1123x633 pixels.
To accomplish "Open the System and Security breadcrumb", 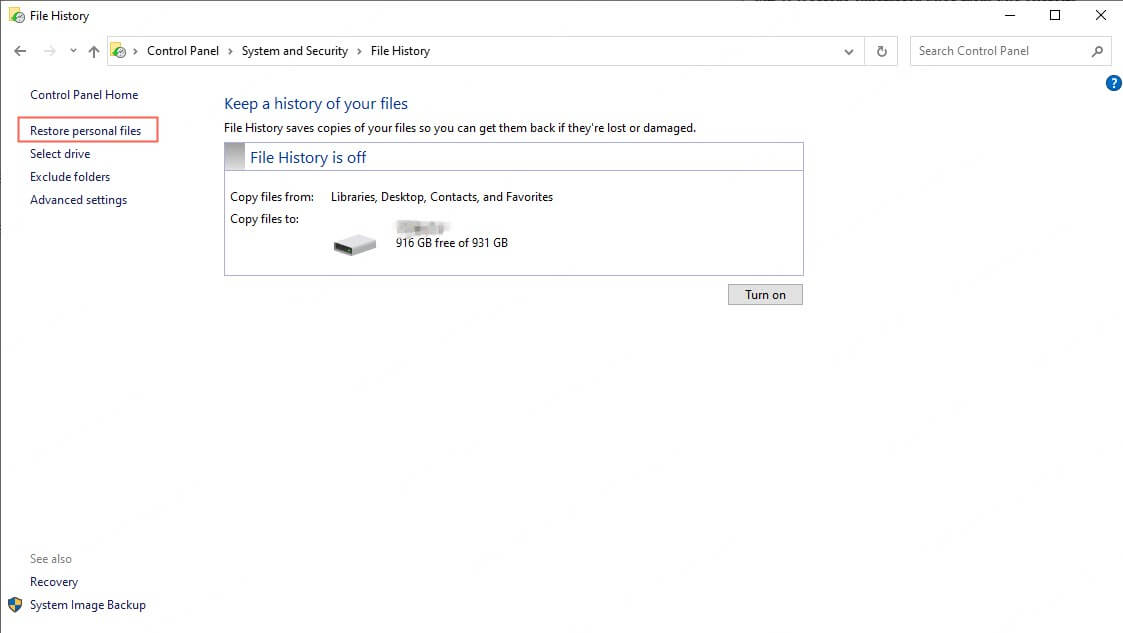I will [294, 50].
